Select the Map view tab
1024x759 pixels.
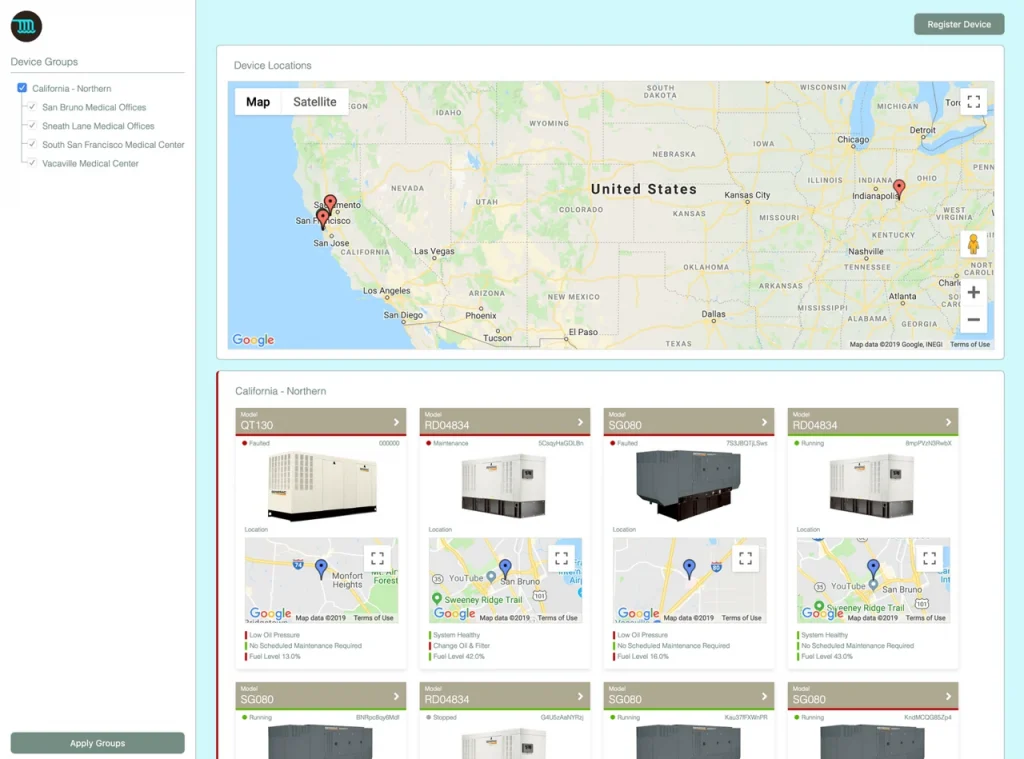258,102
